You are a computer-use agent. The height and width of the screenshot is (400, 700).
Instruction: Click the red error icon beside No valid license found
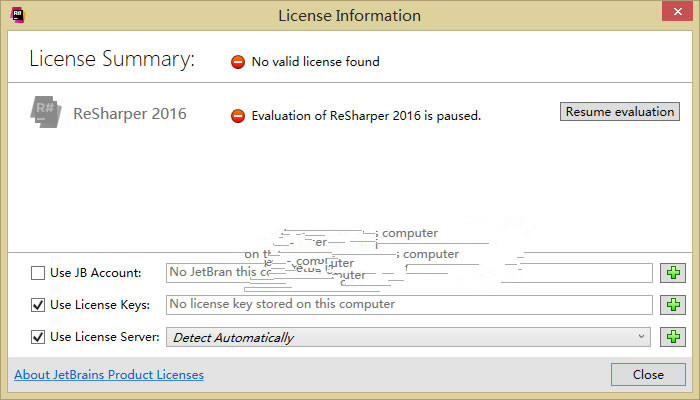[x=238, y=62]
